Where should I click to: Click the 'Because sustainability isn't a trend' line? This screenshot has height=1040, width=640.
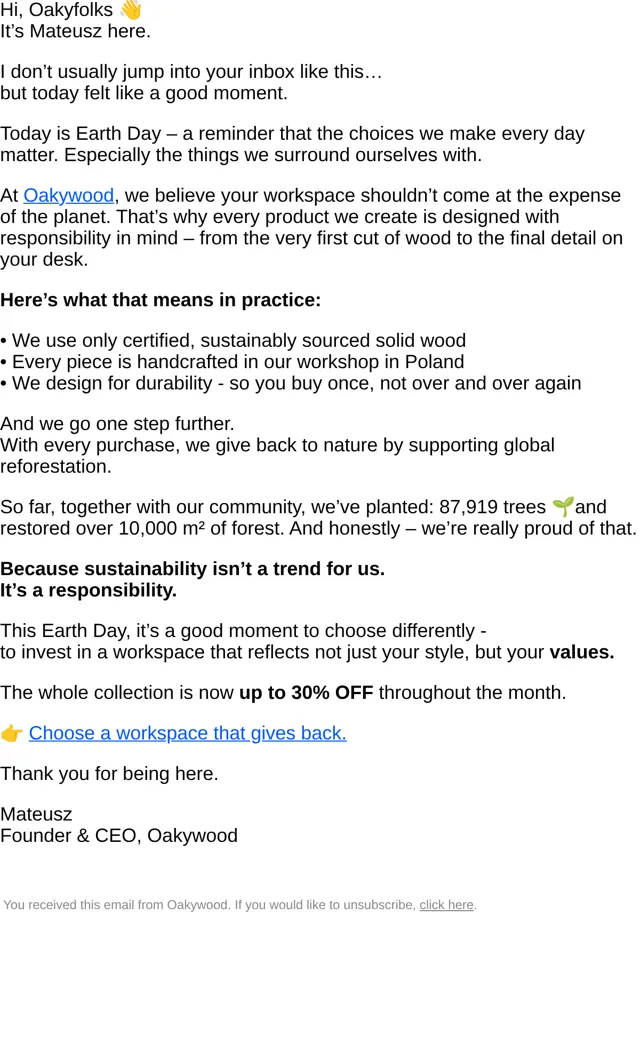192,569
